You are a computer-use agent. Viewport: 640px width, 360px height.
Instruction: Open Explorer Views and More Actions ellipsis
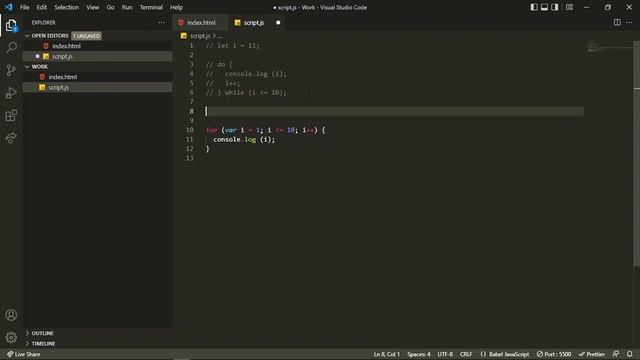pyautogui.click(x=162, y=22)
